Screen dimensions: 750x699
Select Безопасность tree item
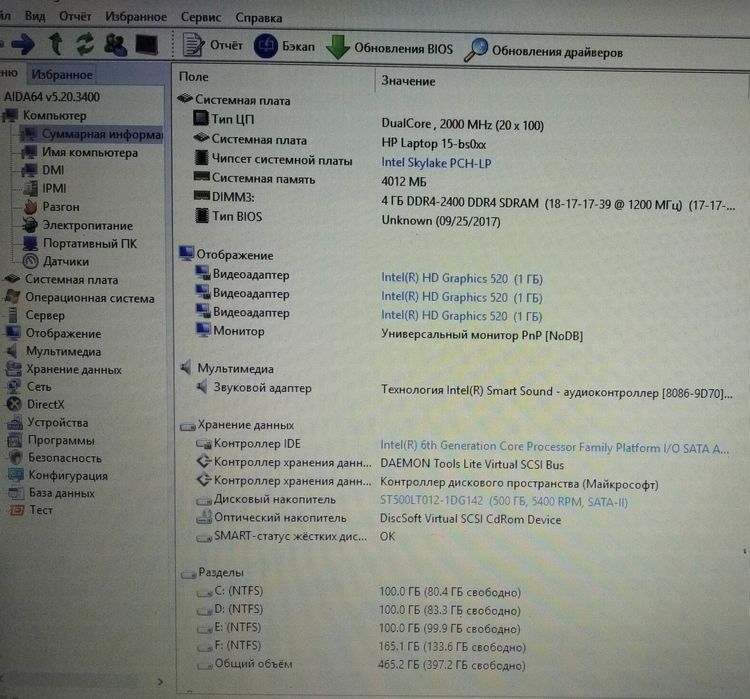(x=55, y=458)
